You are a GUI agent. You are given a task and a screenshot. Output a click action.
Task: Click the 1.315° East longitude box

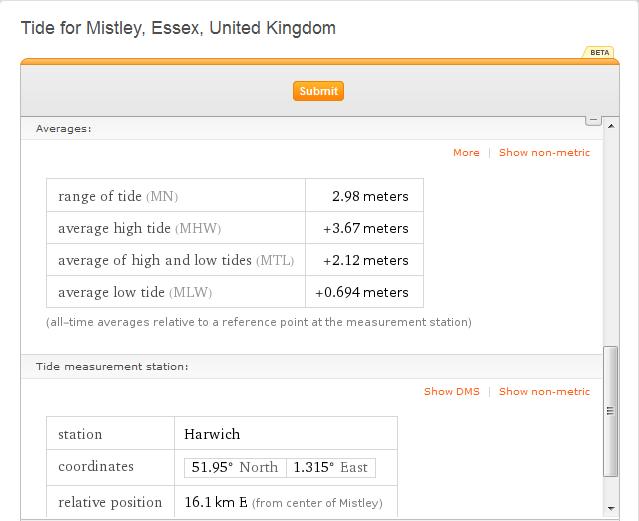point(330,468)
